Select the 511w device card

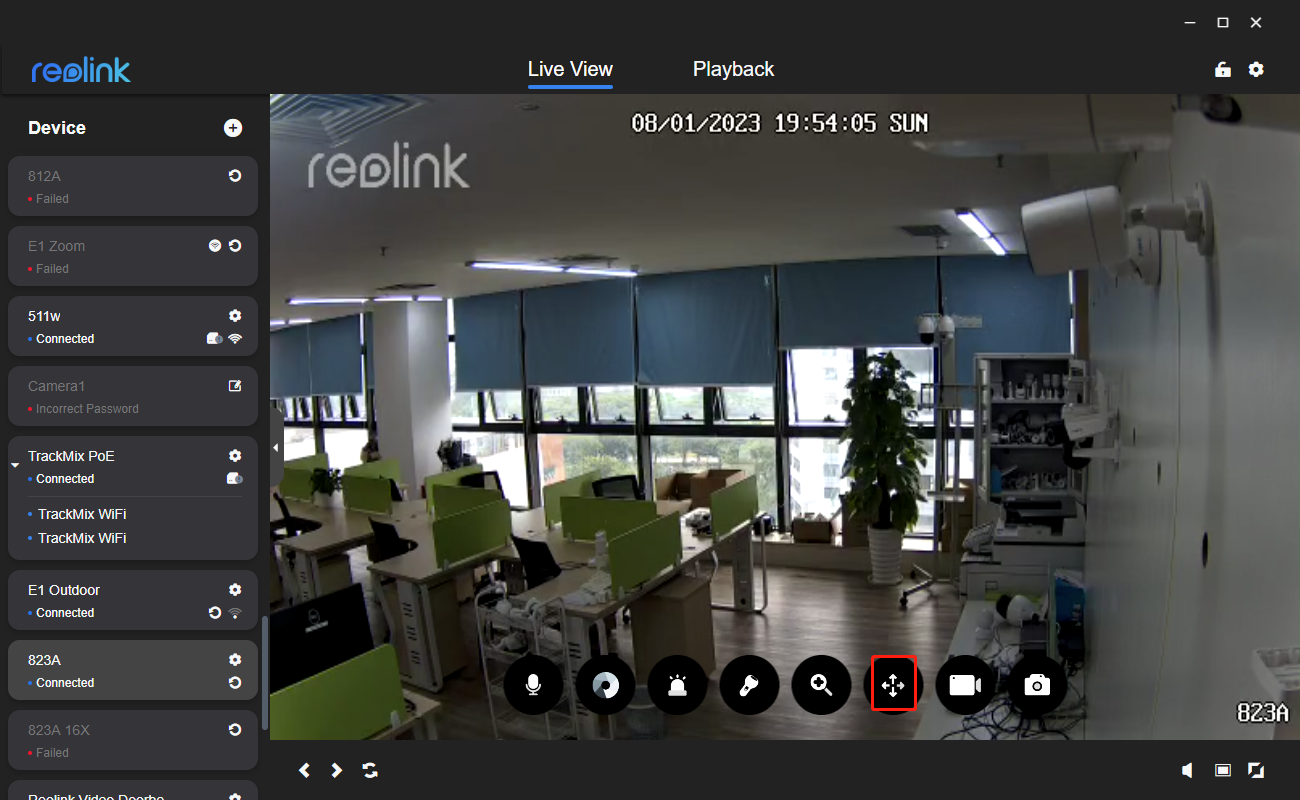click(x=133, y=326)
